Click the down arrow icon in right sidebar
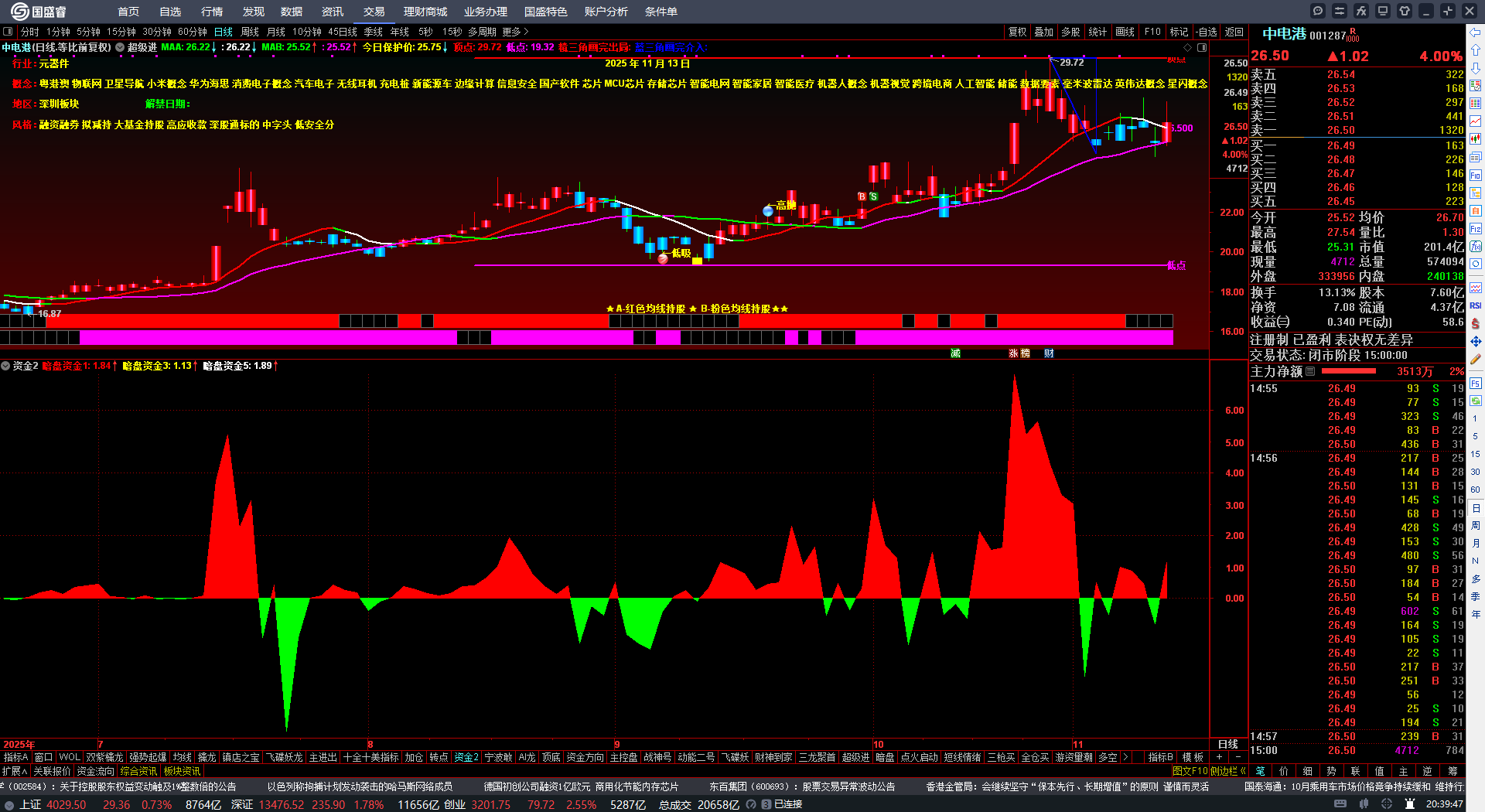The height and width of the screenshot is (812, 1485). (x=1476, y=68)
